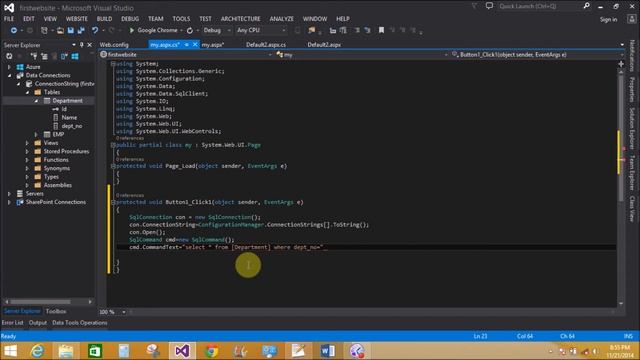Viewport: 640px width, 360px height.
Task: Switch to the my.aspx* tab
Action: click(x=213, y=45)
